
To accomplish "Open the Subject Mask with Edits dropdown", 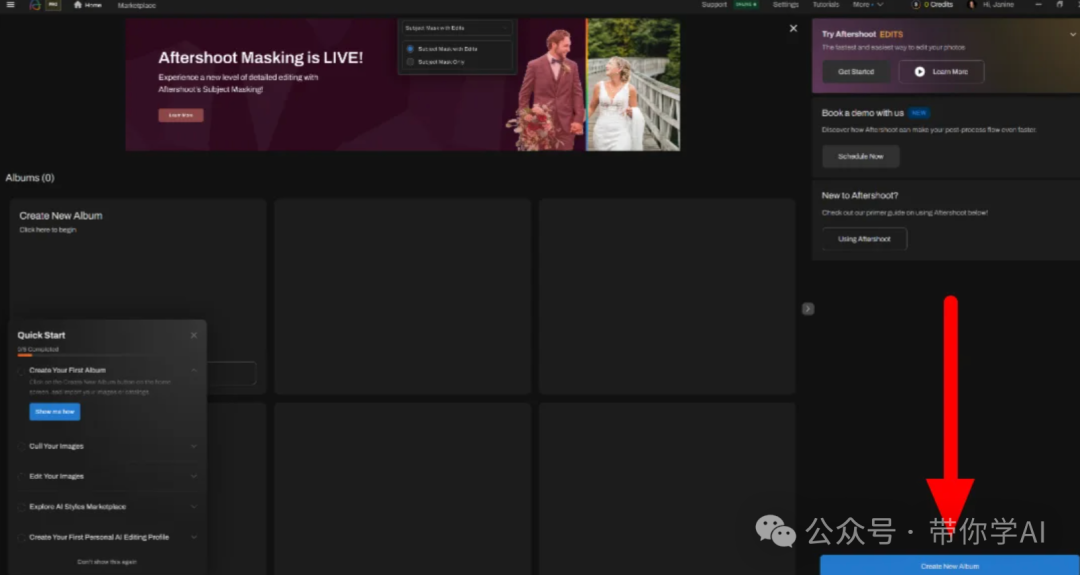I will [456, 28].
